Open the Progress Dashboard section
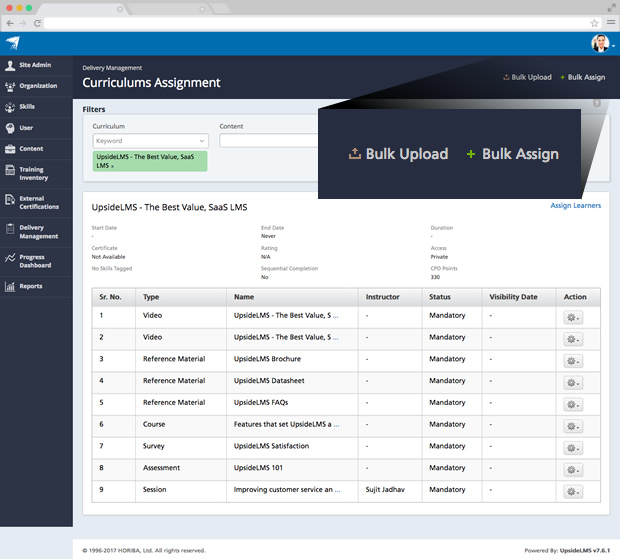Screen dimensions: 620x559 tap(36, 262)
